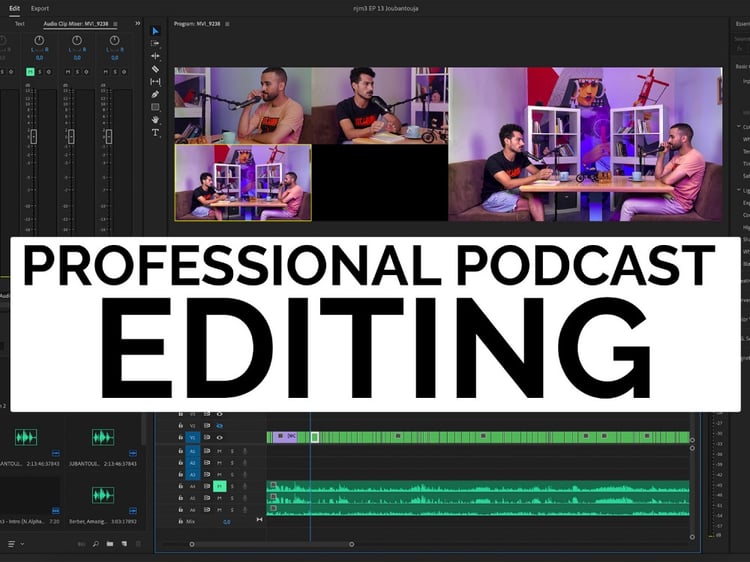Click the timeline horizontal zoom scrollbar

(x=272, y=544)
